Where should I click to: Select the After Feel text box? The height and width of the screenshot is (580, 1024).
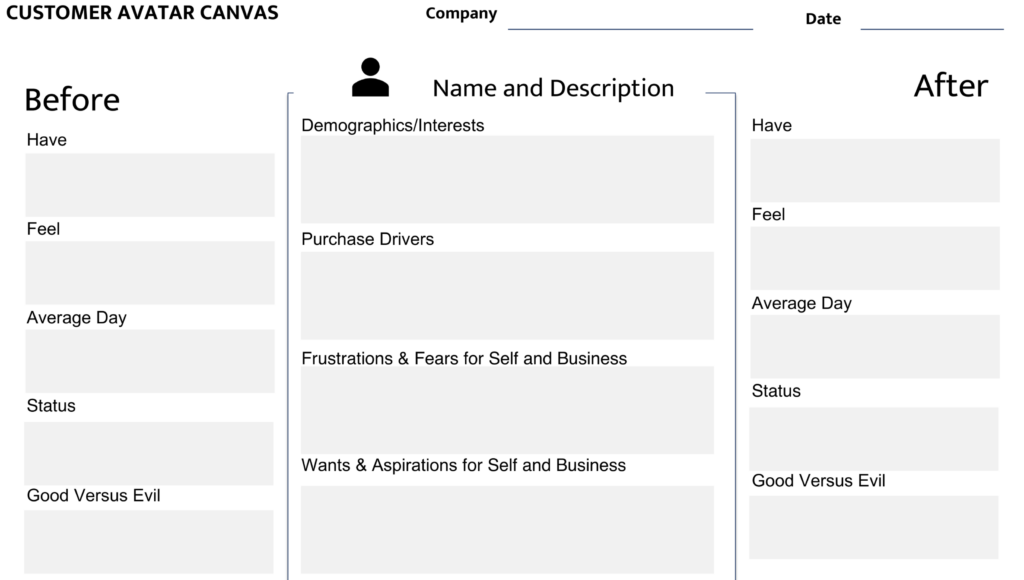click(x=875, y=258)
